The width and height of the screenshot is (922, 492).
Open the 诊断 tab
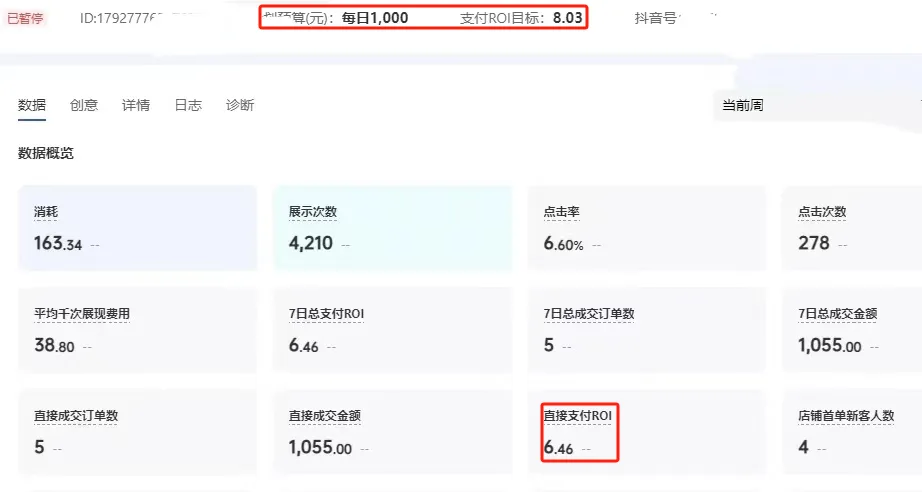tap(240, 105)
